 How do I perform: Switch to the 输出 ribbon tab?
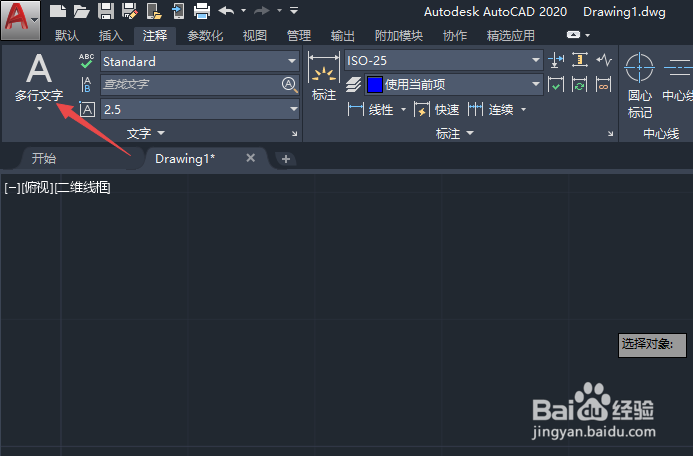(343, 35)
